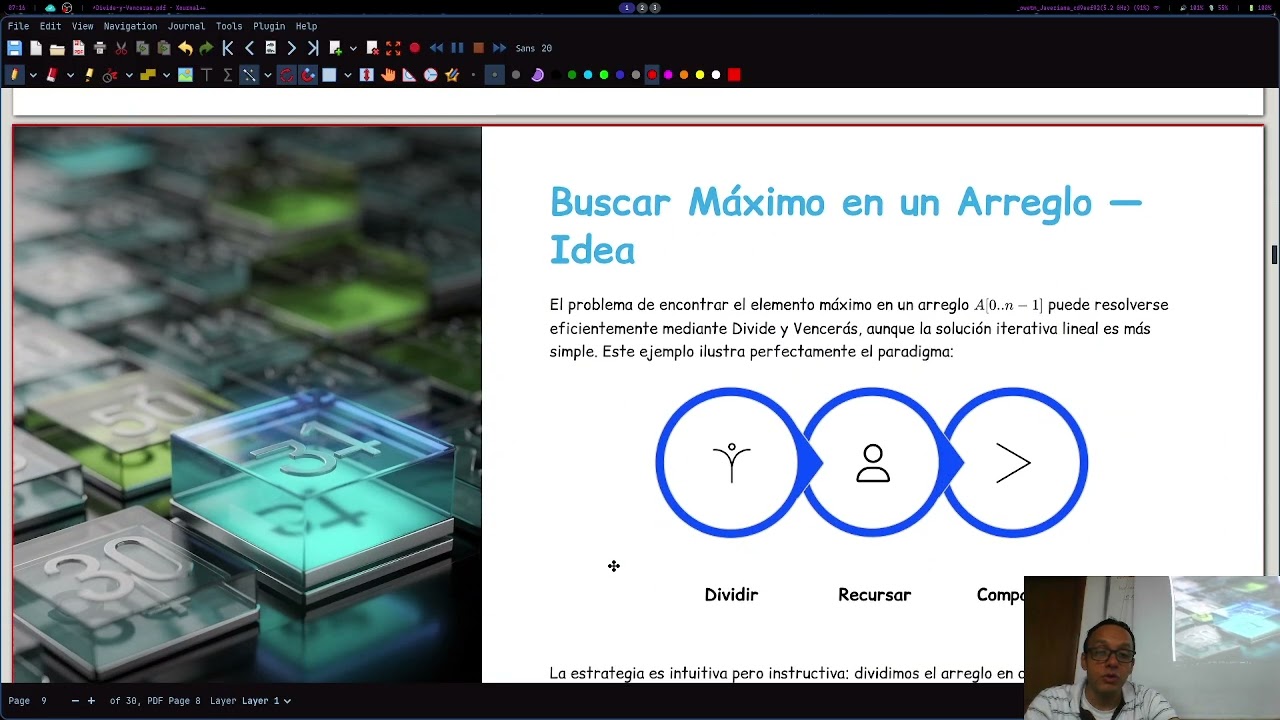Click the star pencil default tool icon
Viewport: 1280px width, 720px height.
452,75
